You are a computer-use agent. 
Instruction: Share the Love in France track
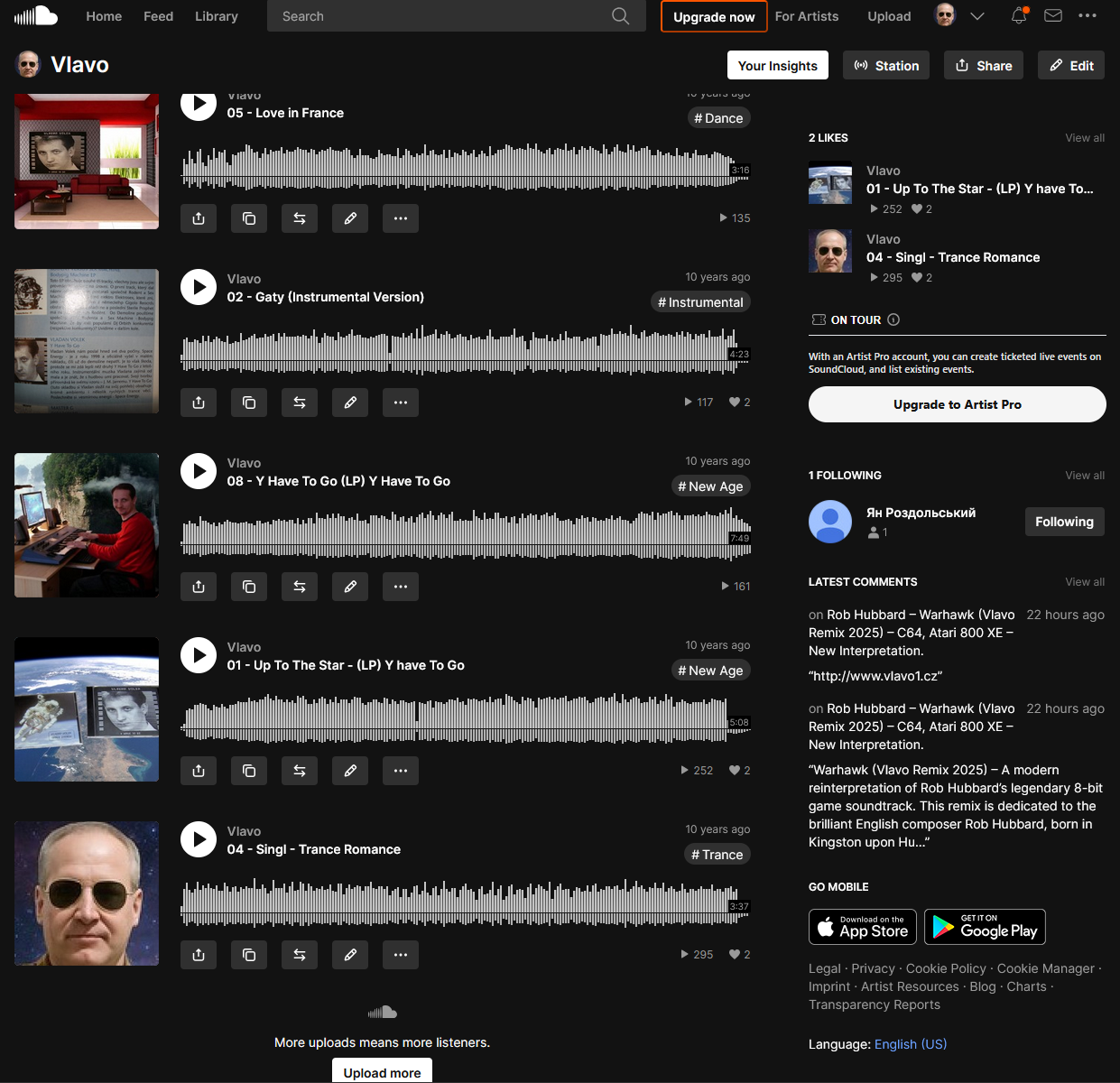point(199,218)
